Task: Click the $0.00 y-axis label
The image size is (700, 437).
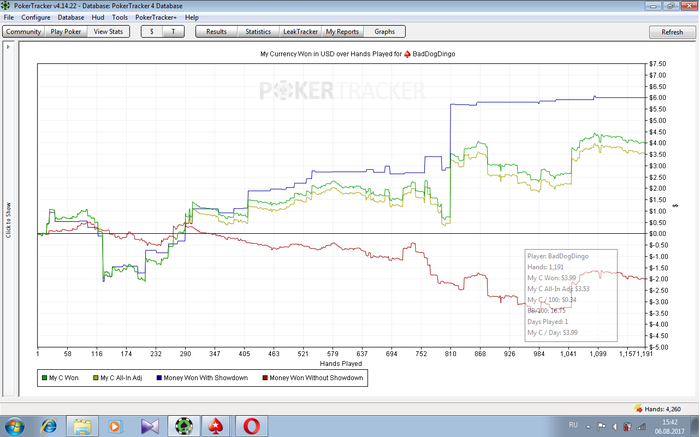Action: 658,233
